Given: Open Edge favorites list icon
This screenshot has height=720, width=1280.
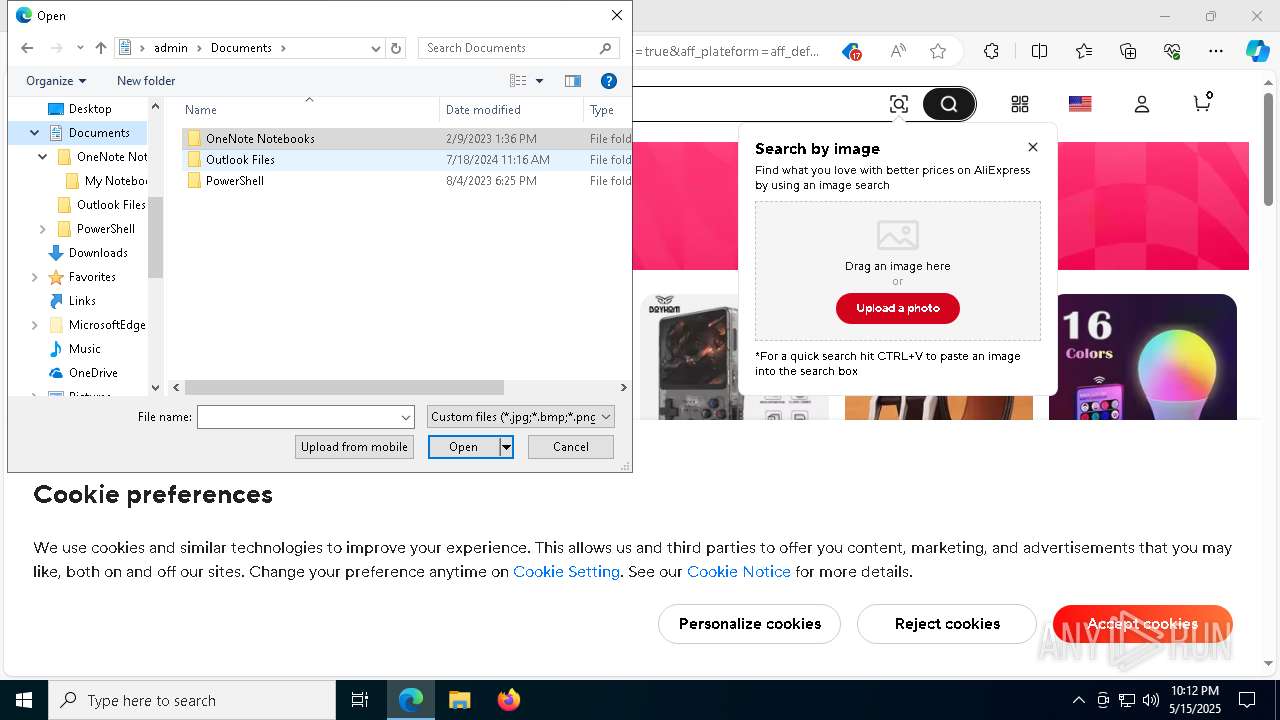Looking at the screenshot, I should [x=1084, y=51].
